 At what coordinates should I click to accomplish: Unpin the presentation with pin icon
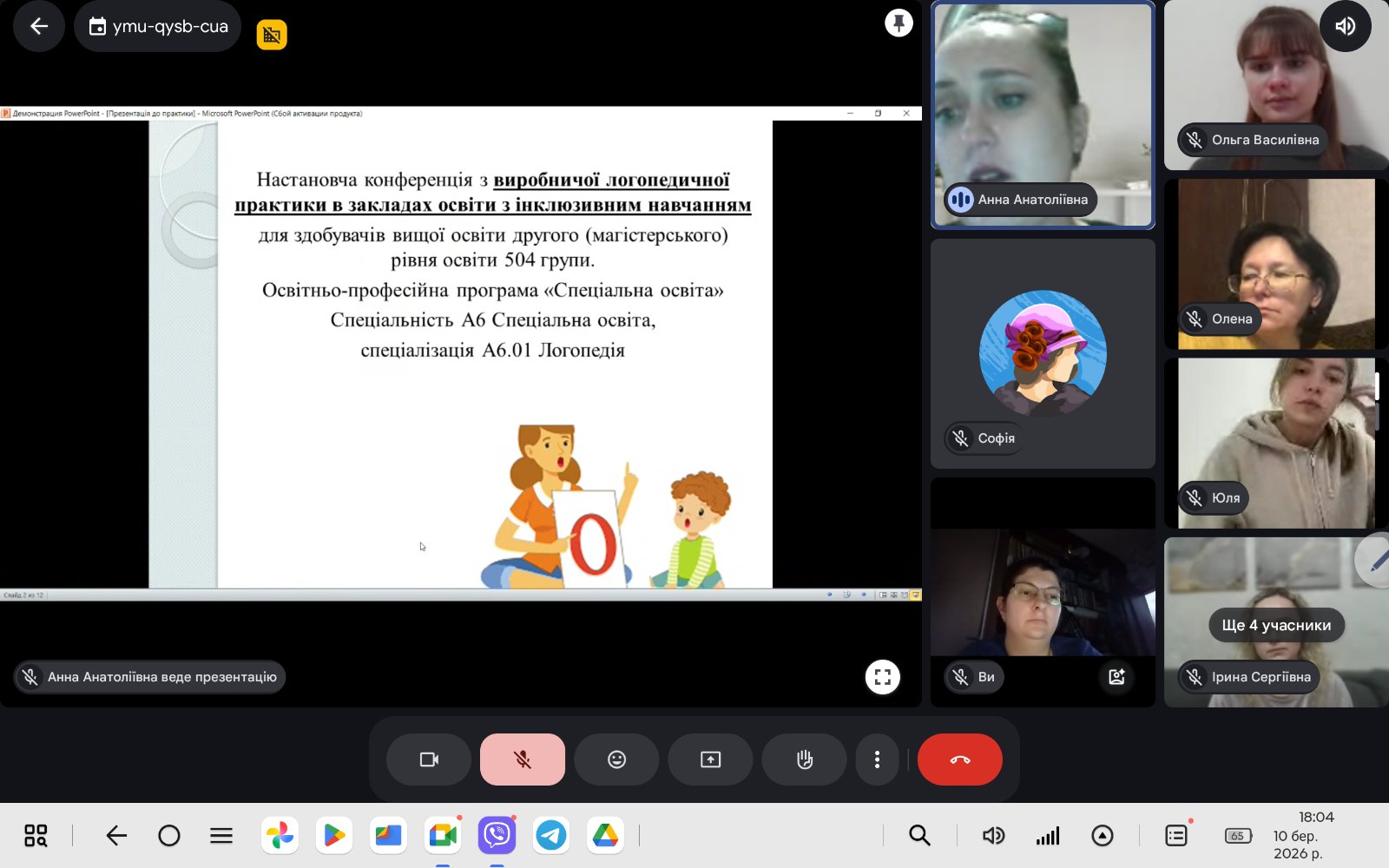pyautogui.click(x=899, y=23)
